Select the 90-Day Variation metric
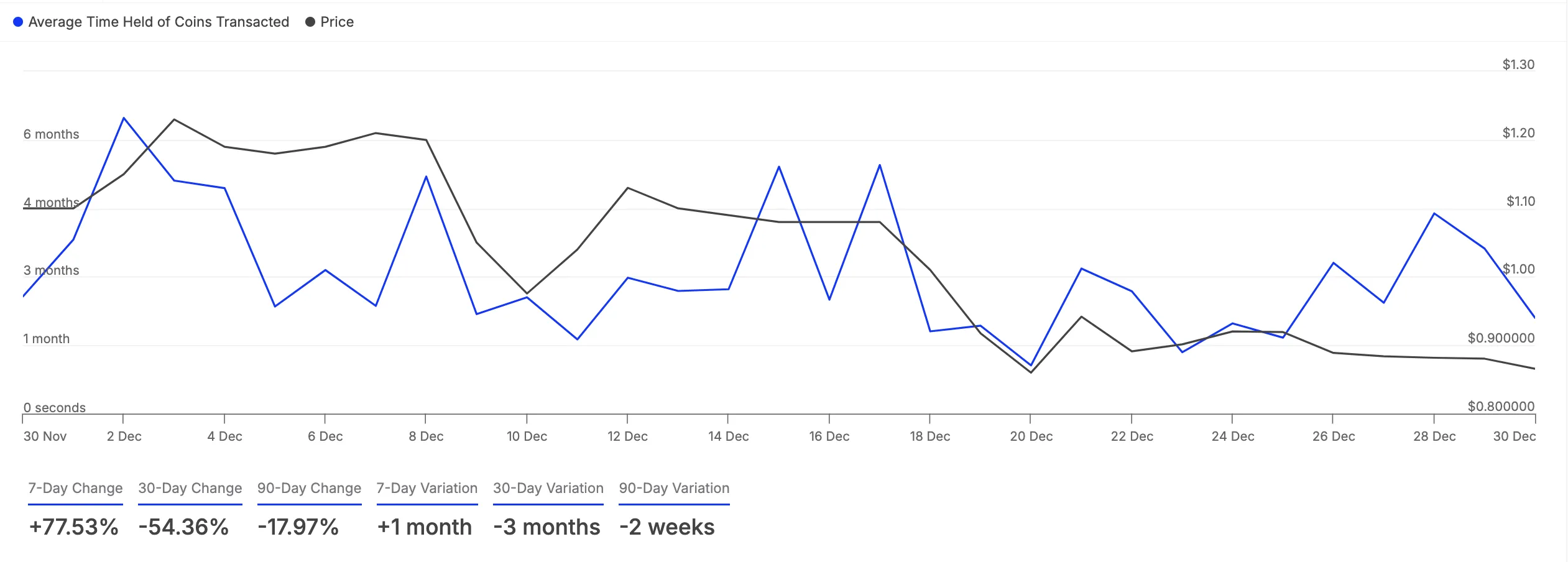 [x=674, y=488]
